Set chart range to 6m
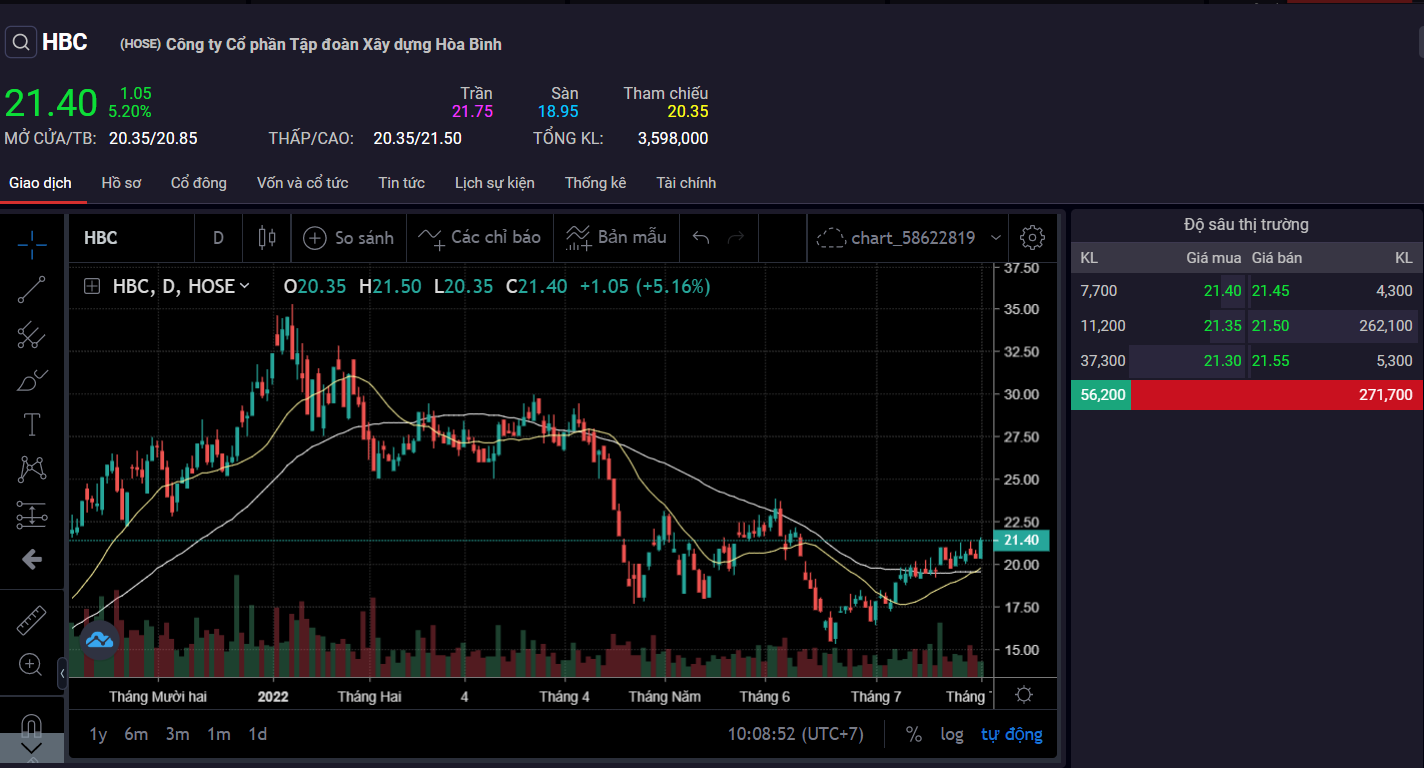Image resolution: width=1424 pixels, height=768 pixels. coord(136,734)
